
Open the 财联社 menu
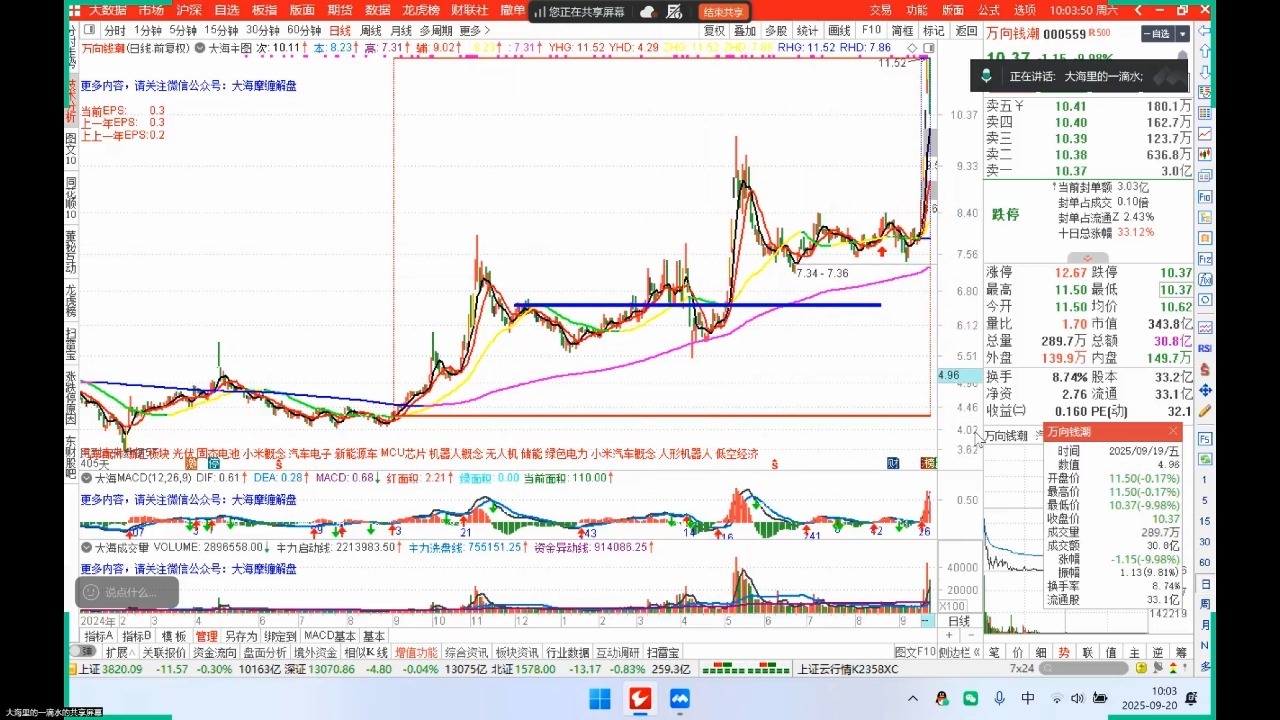pos(470,10)
